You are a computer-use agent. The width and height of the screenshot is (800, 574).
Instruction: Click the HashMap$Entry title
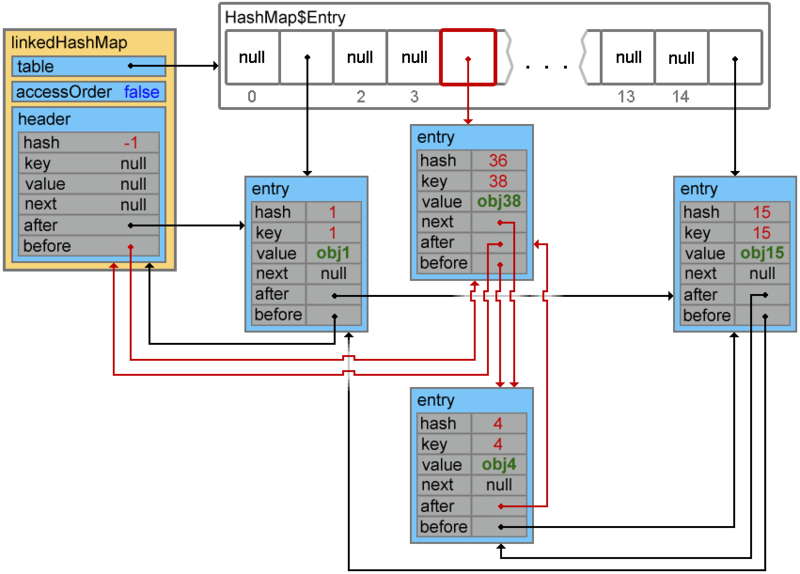point(285,18)
